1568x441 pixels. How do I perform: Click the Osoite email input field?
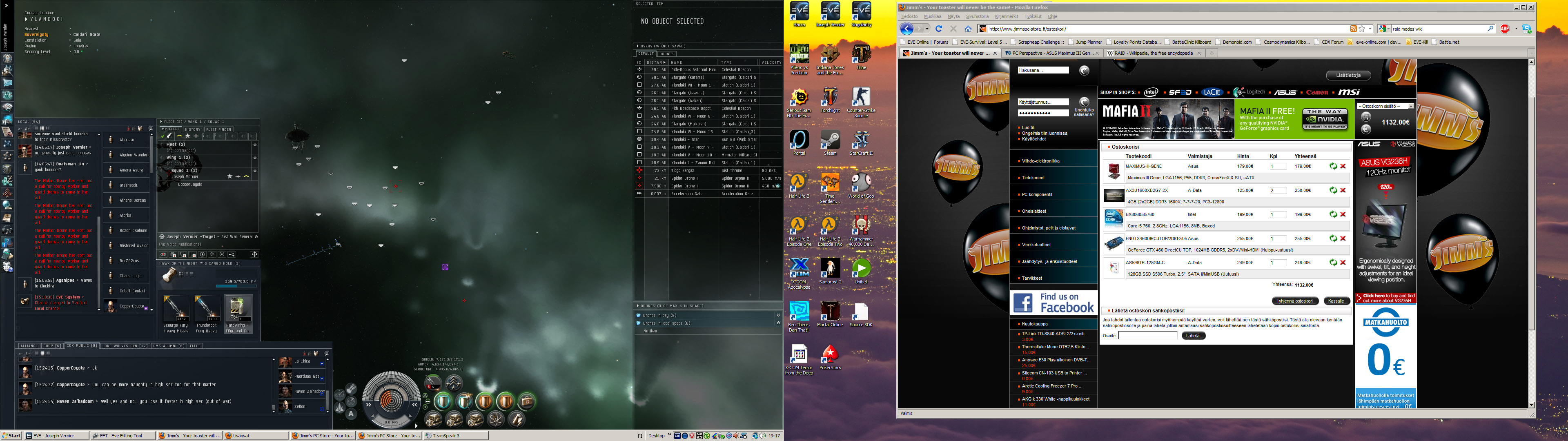point(1147,336)
